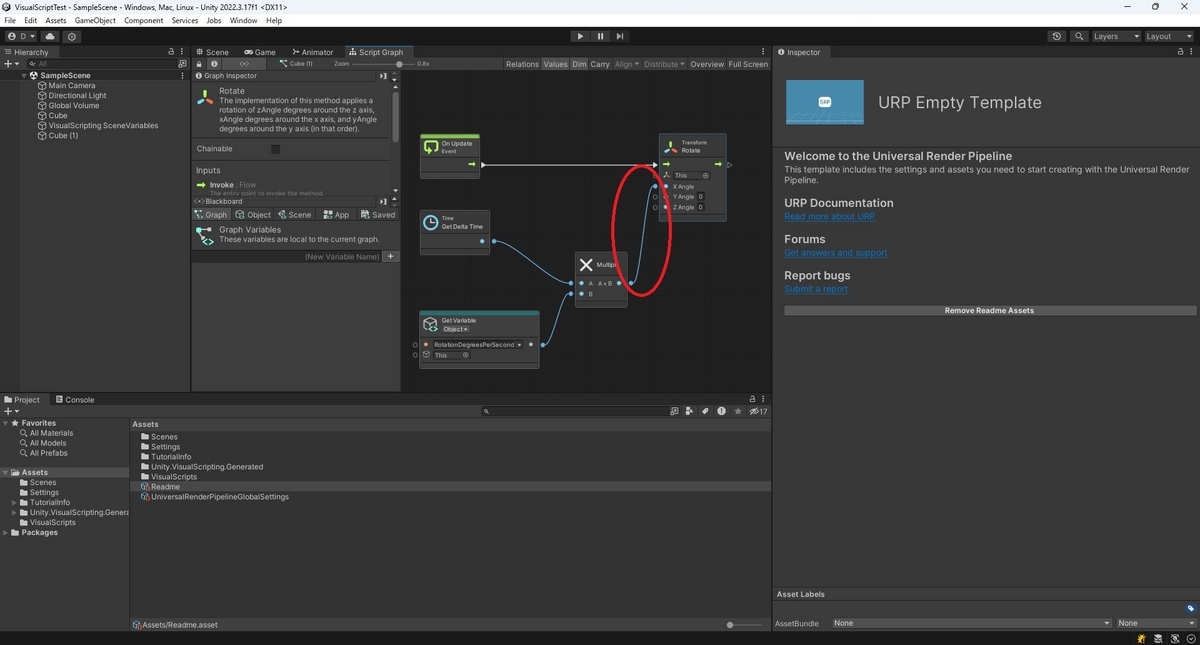
Task: Open the Undo History icon at top right
Action: click(x=1057, y=36)
